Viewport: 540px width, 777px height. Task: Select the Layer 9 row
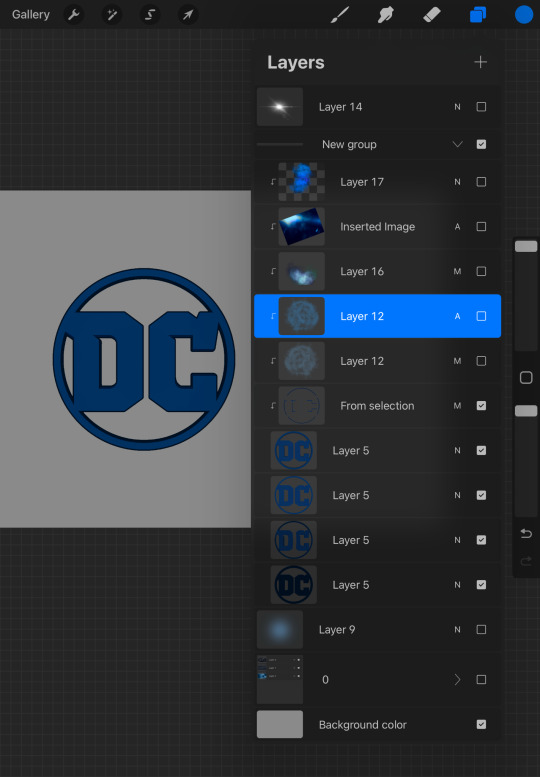point(378,629)
